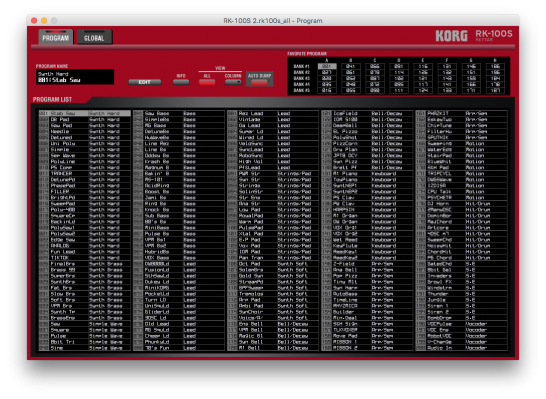Select favorite slot Bank #1 column A
Screen dimensions: 546x399
(x=327, y=66)
